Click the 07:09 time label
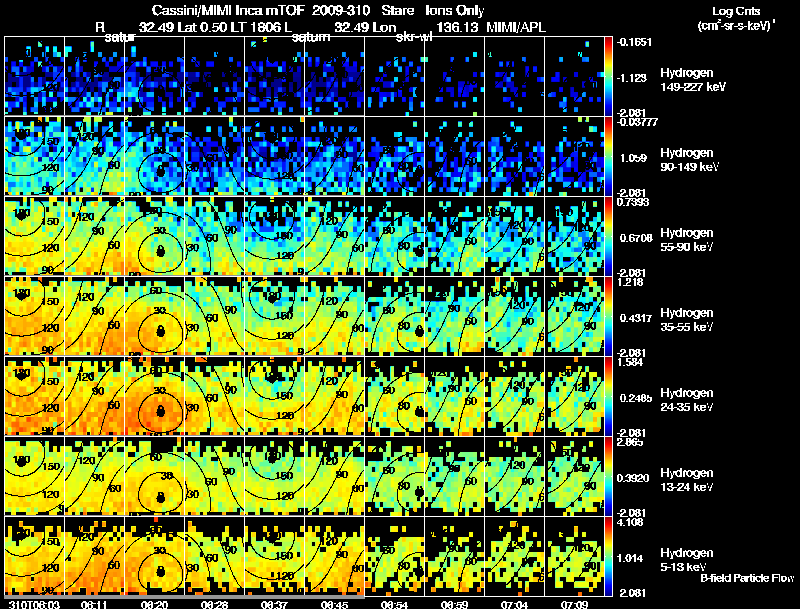Image resolution: width=800 pixels, height=609 pixels. [x=574, y=604]
